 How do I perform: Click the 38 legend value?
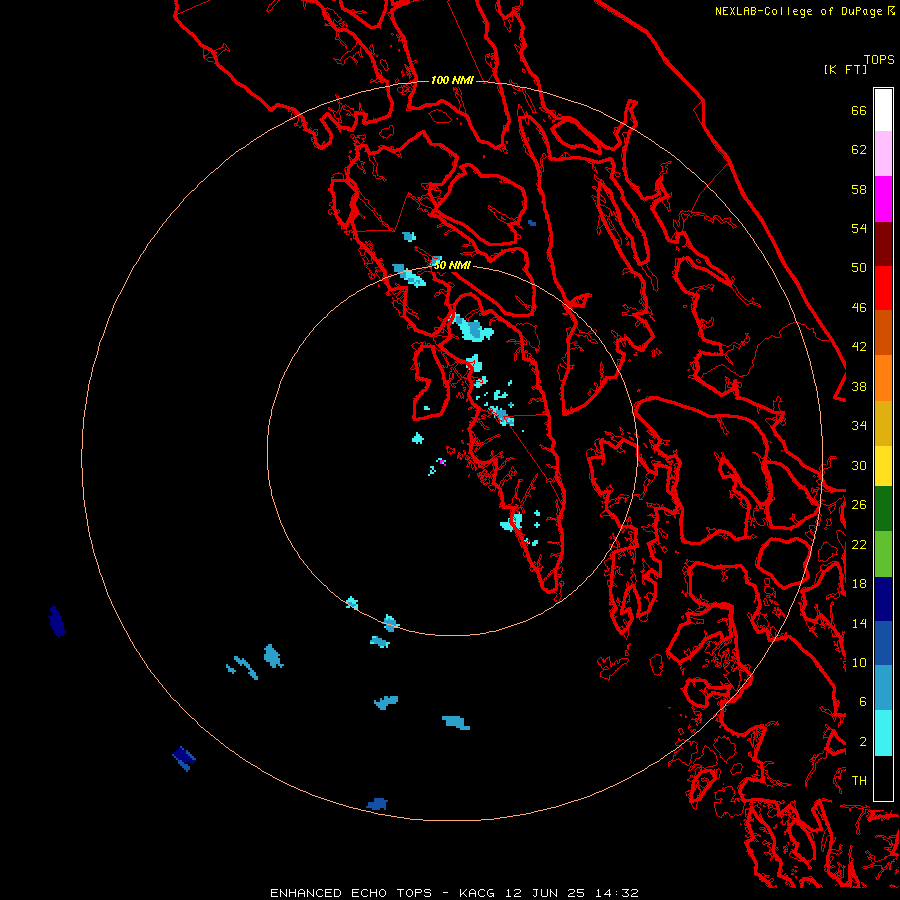[859, 387]
